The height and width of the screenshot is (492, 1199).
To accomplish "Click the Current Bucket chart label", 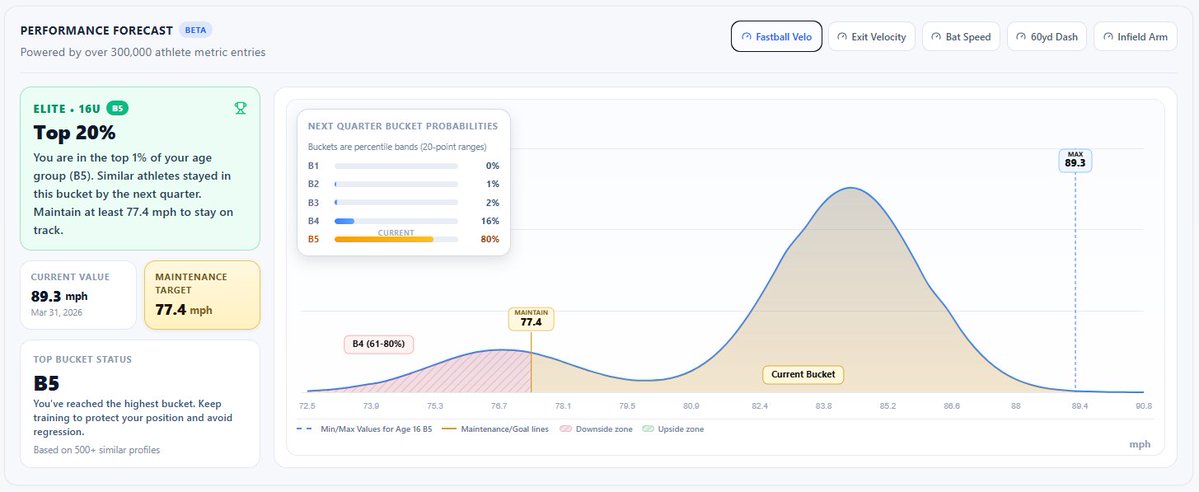I will tap(803, 375).
